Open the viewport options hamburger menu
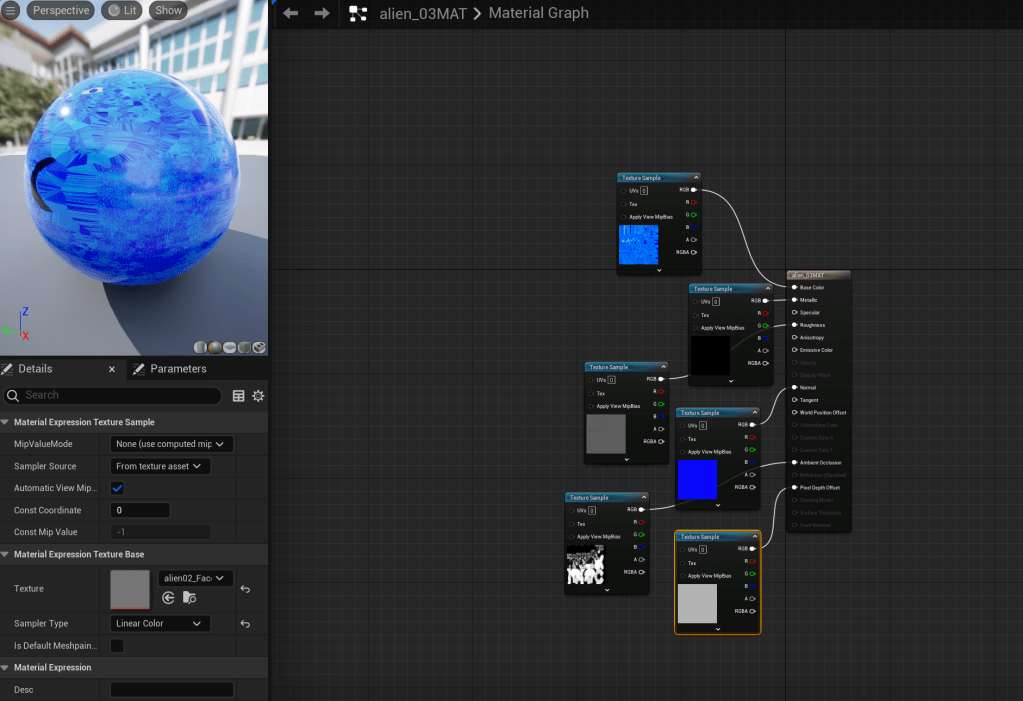The image size is (1023, 701). click(12, 10)
